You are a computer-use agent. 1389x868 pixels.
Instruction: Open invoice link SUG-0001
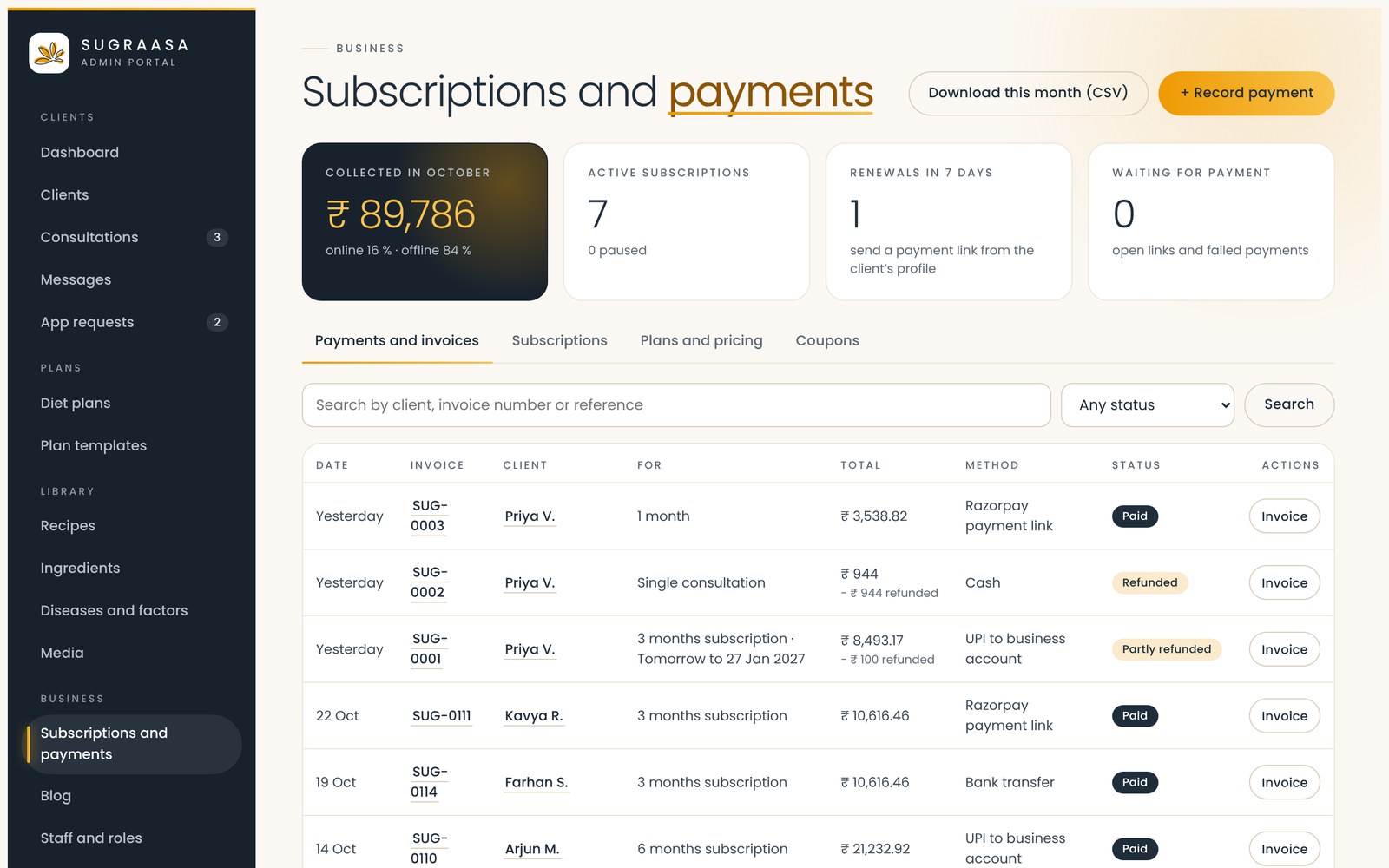429,649
